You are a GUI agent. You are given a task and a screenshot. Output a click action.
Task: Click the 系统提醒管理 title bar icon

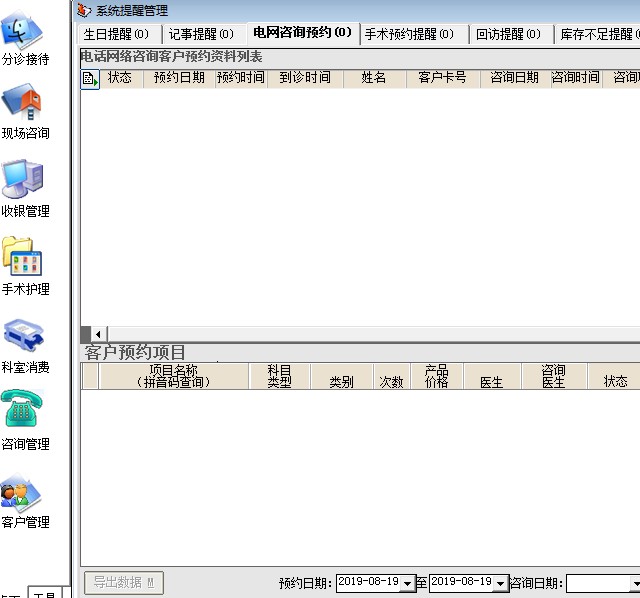point(84,10)
